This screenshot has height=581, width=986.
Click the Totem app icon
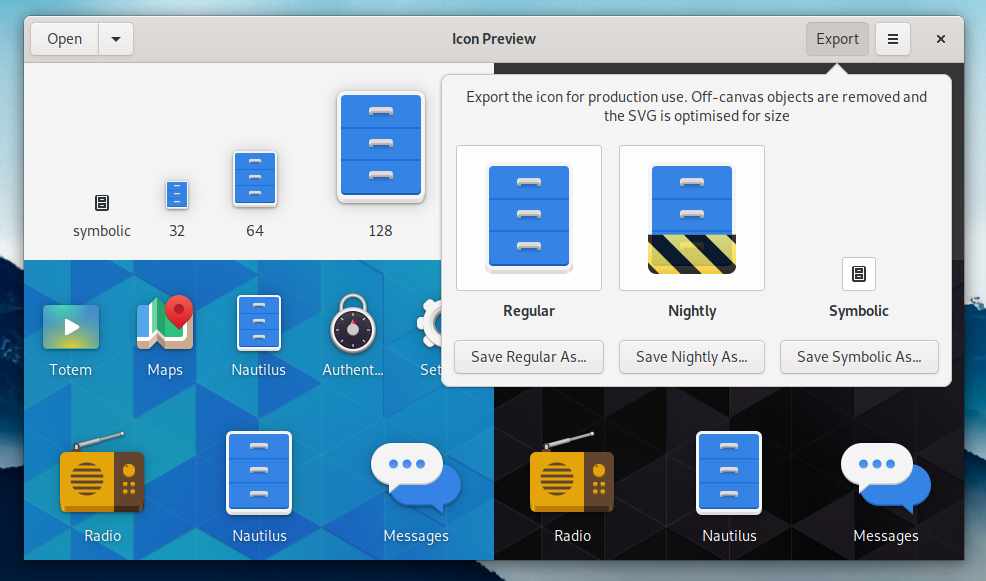click(70, 327)
